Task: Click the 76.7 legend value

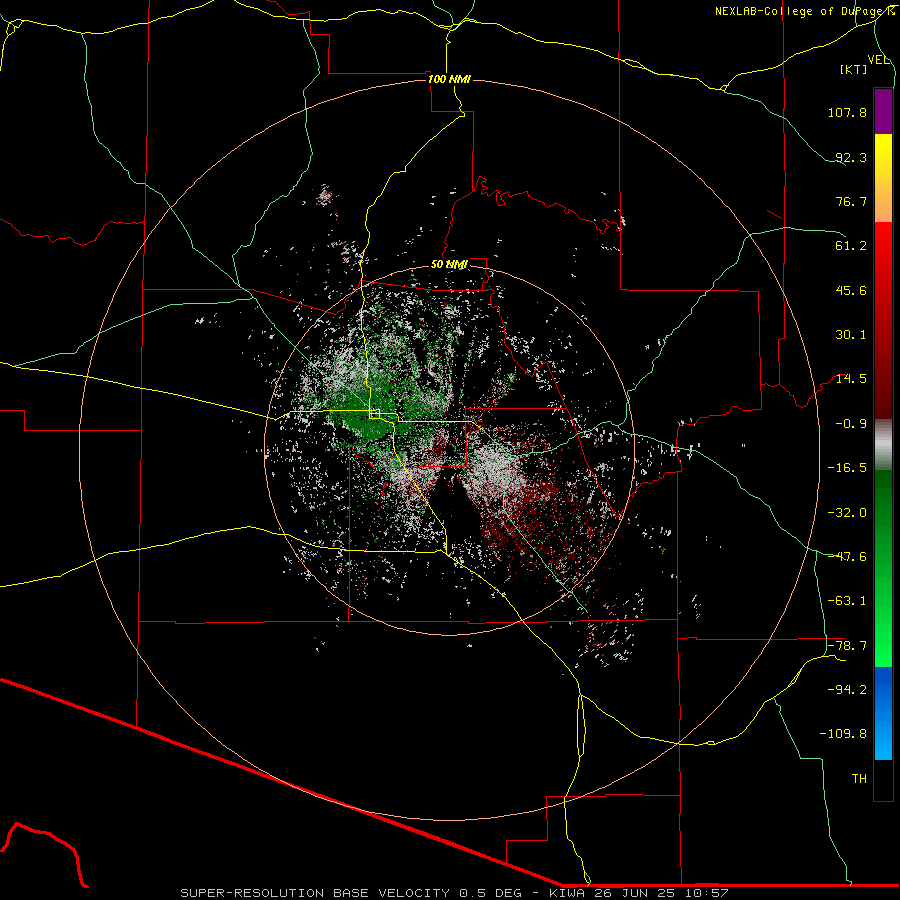Action: click(x=851, y=201)
